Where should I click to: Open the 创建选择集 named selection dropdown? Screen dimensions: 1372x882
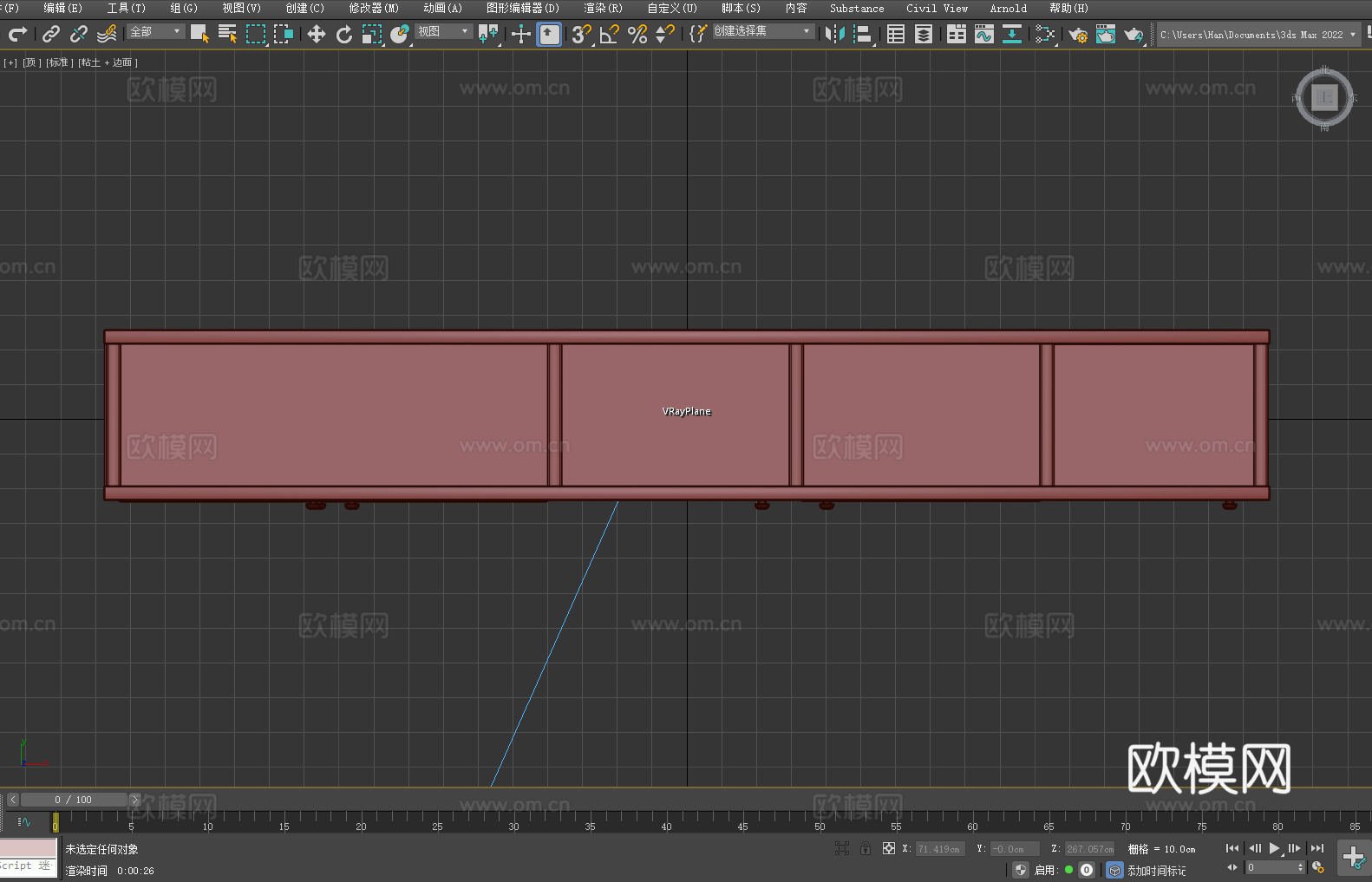pos(763,31)
